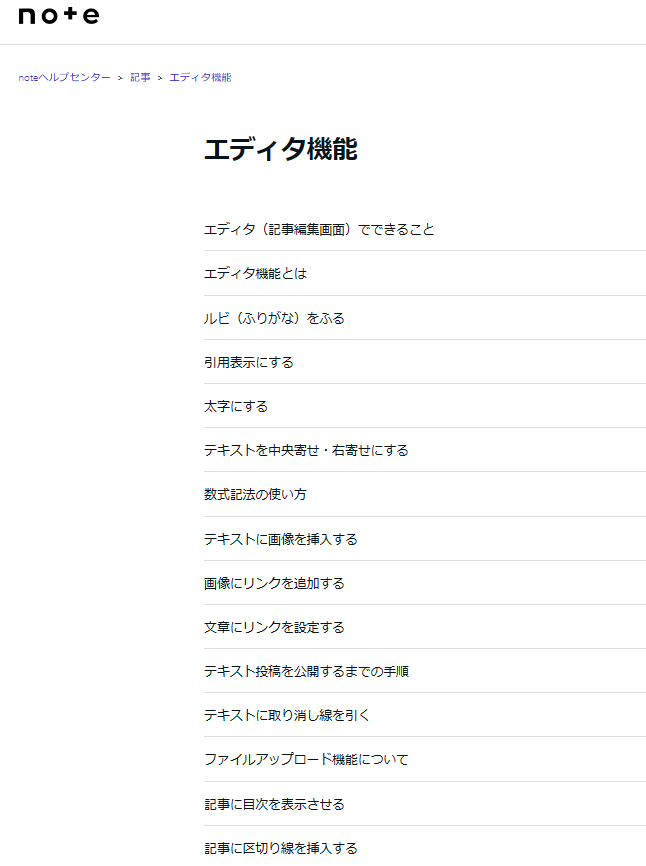Click the note logo

point(59,15)
